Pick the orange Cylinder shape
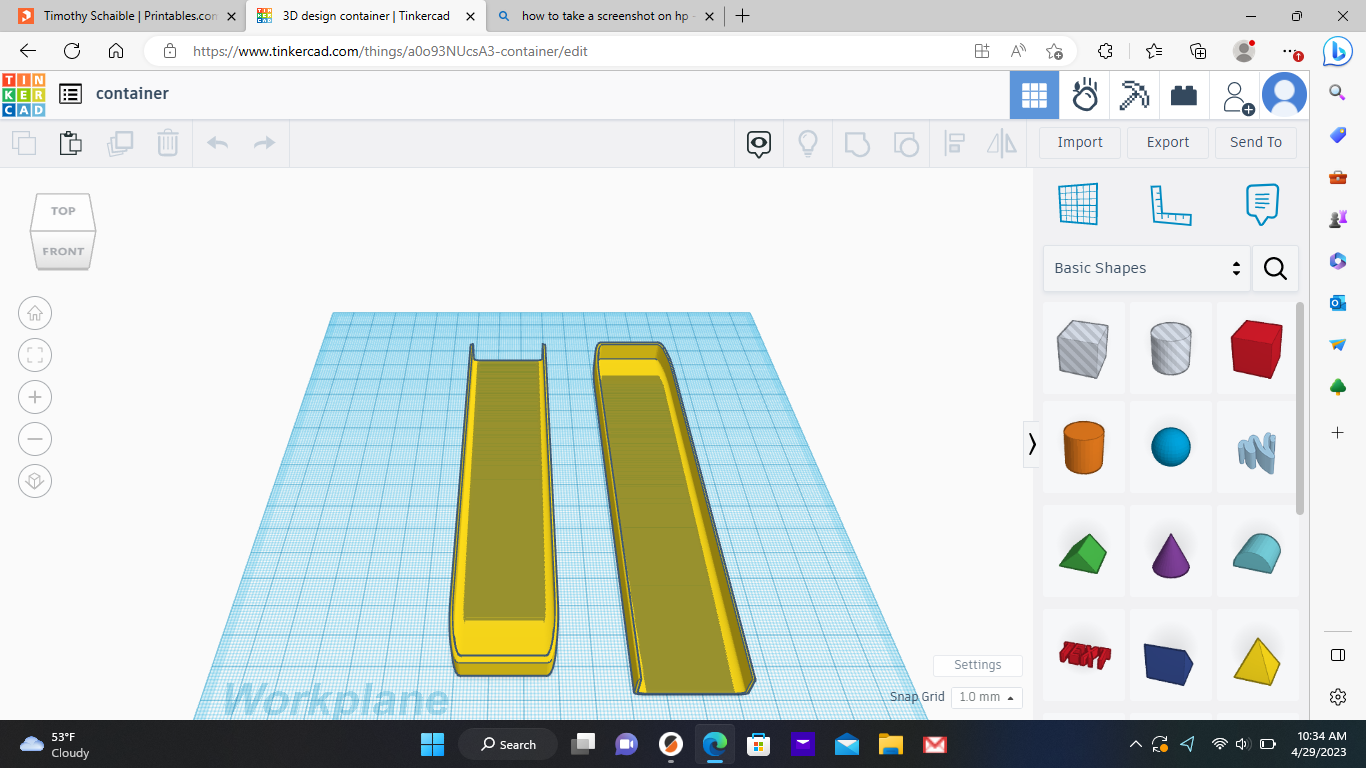 [1083, 447]
